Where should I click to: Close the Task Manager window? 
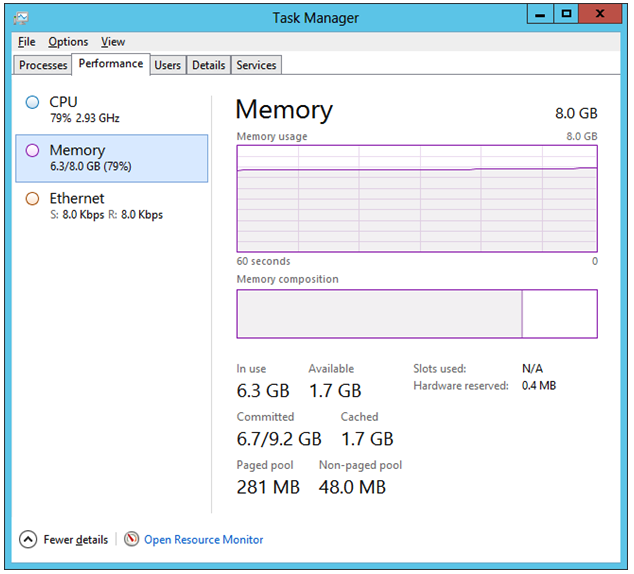(600, 14)
